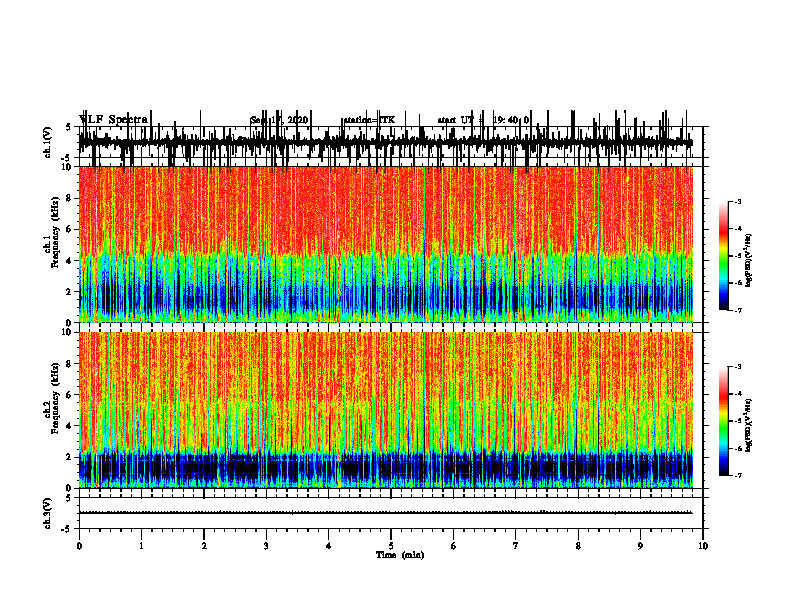Click the 6 kHz tick on ch.1 axis
Image resolution: width=792 pixels, height=612 pixels.
click(70, 229)
